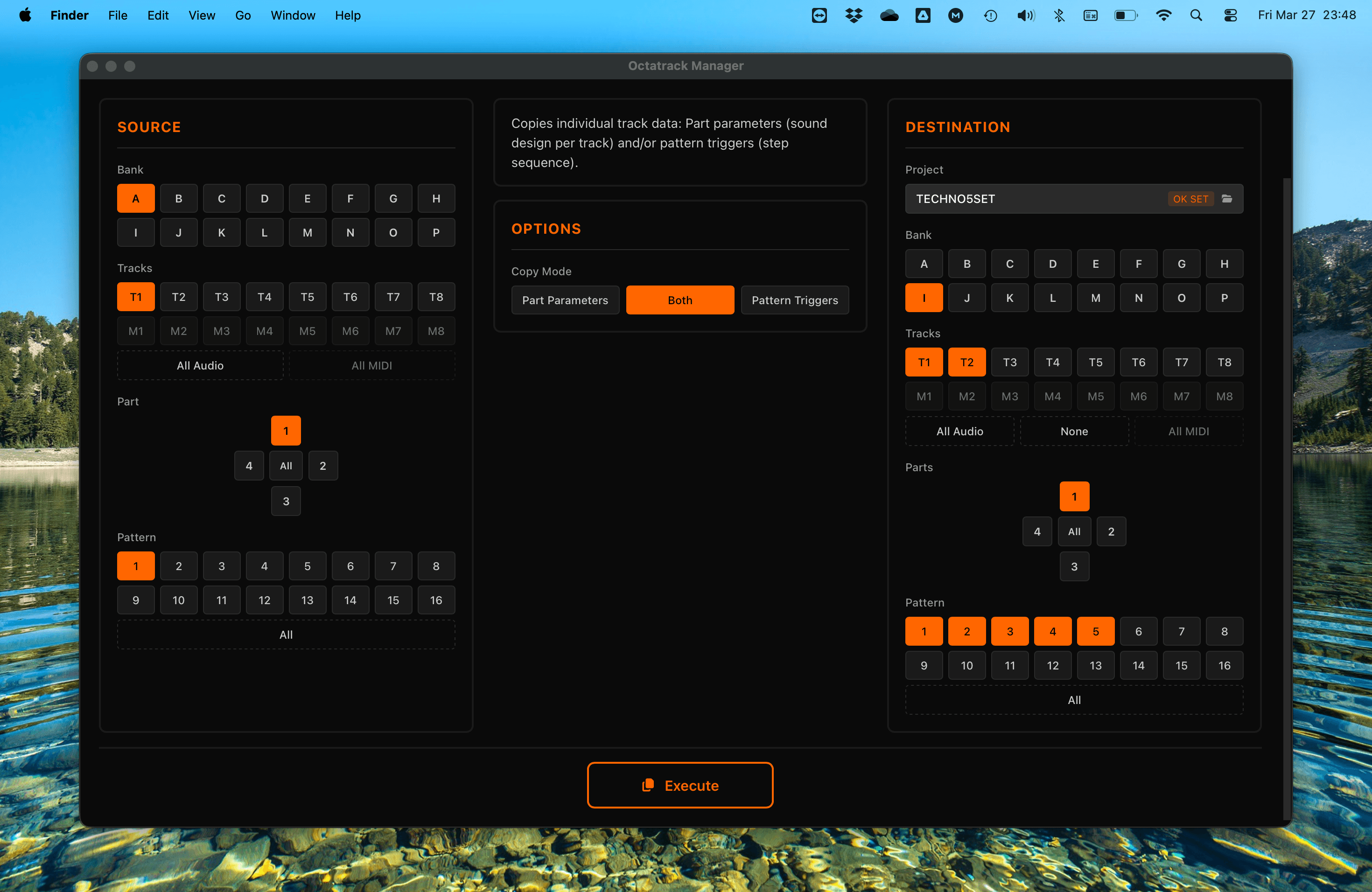Toggle destination track T3

(x=1009, y=362)
